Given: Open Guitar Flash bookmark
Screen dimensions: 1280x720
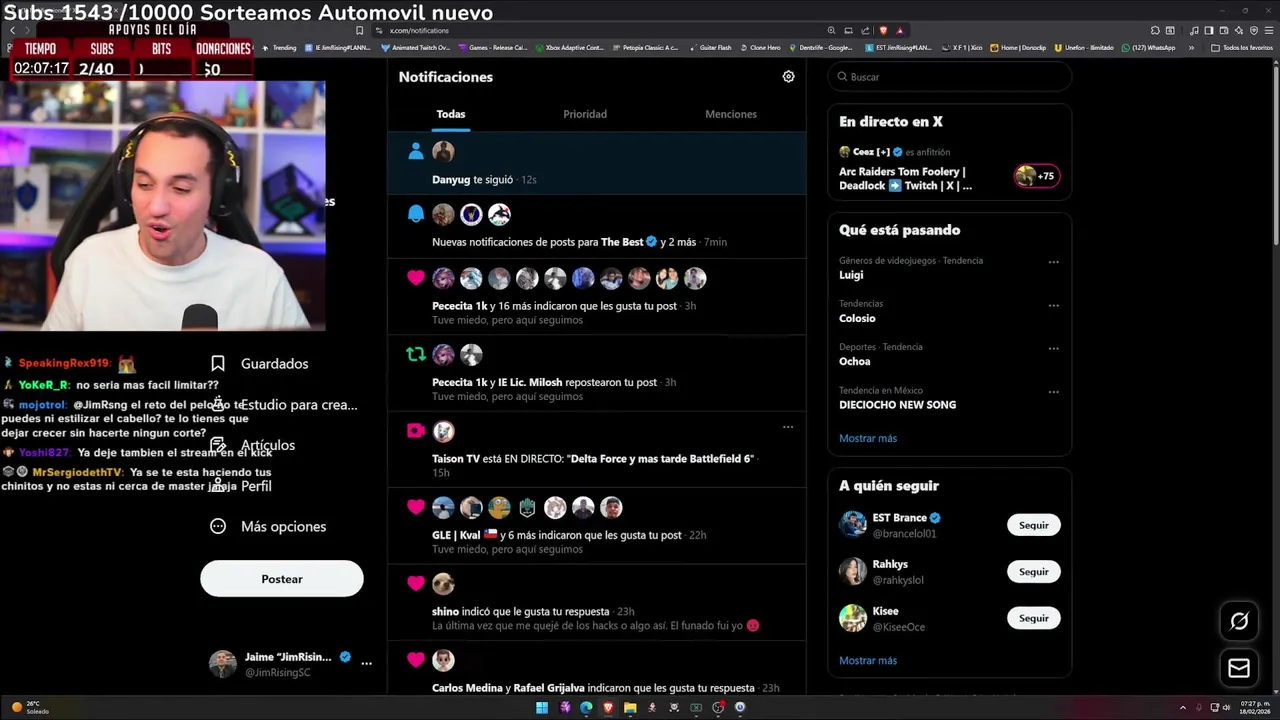Looking at the screenshot, I should click(711, 48).
